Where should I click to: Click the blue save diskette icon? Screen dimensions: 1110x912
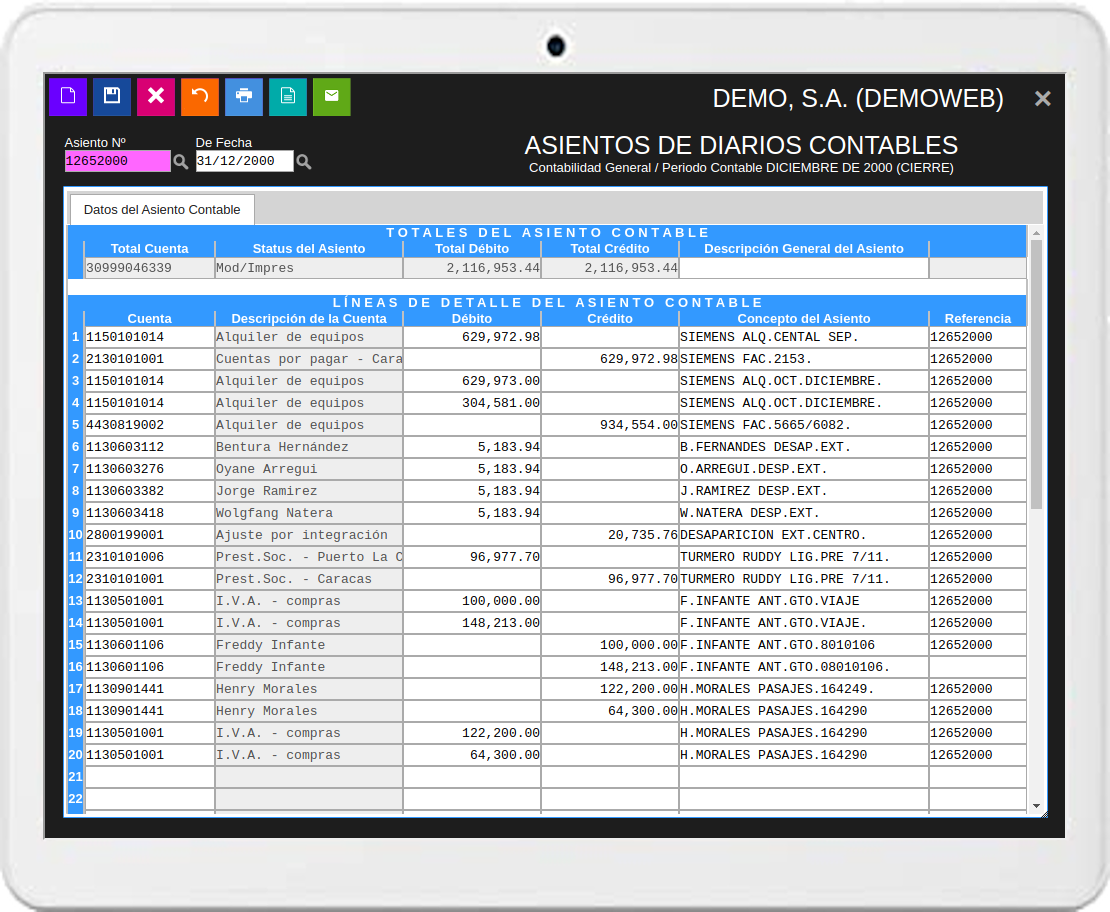[112, 96]
